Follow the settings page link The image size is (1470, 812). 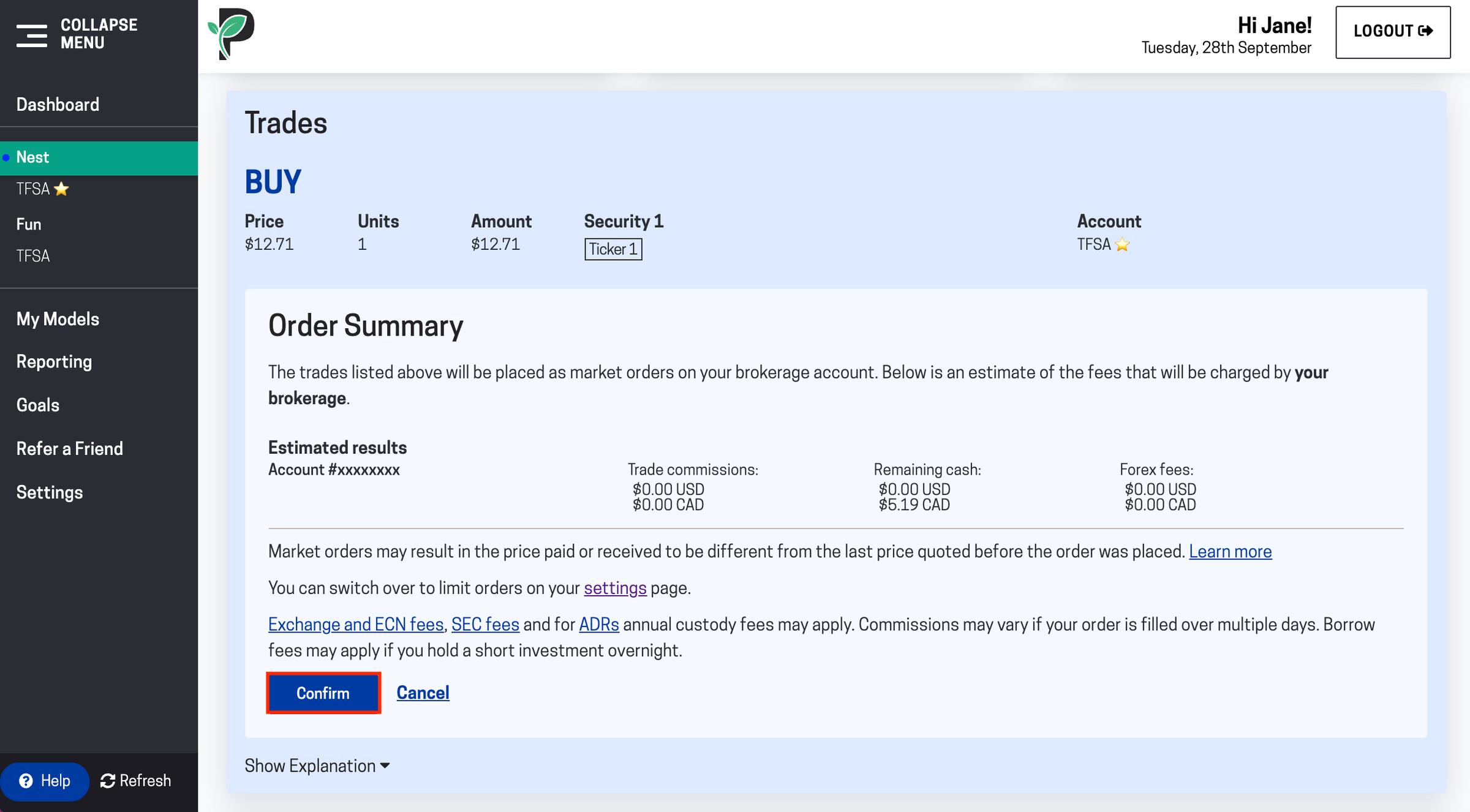(x=615, y=588)
